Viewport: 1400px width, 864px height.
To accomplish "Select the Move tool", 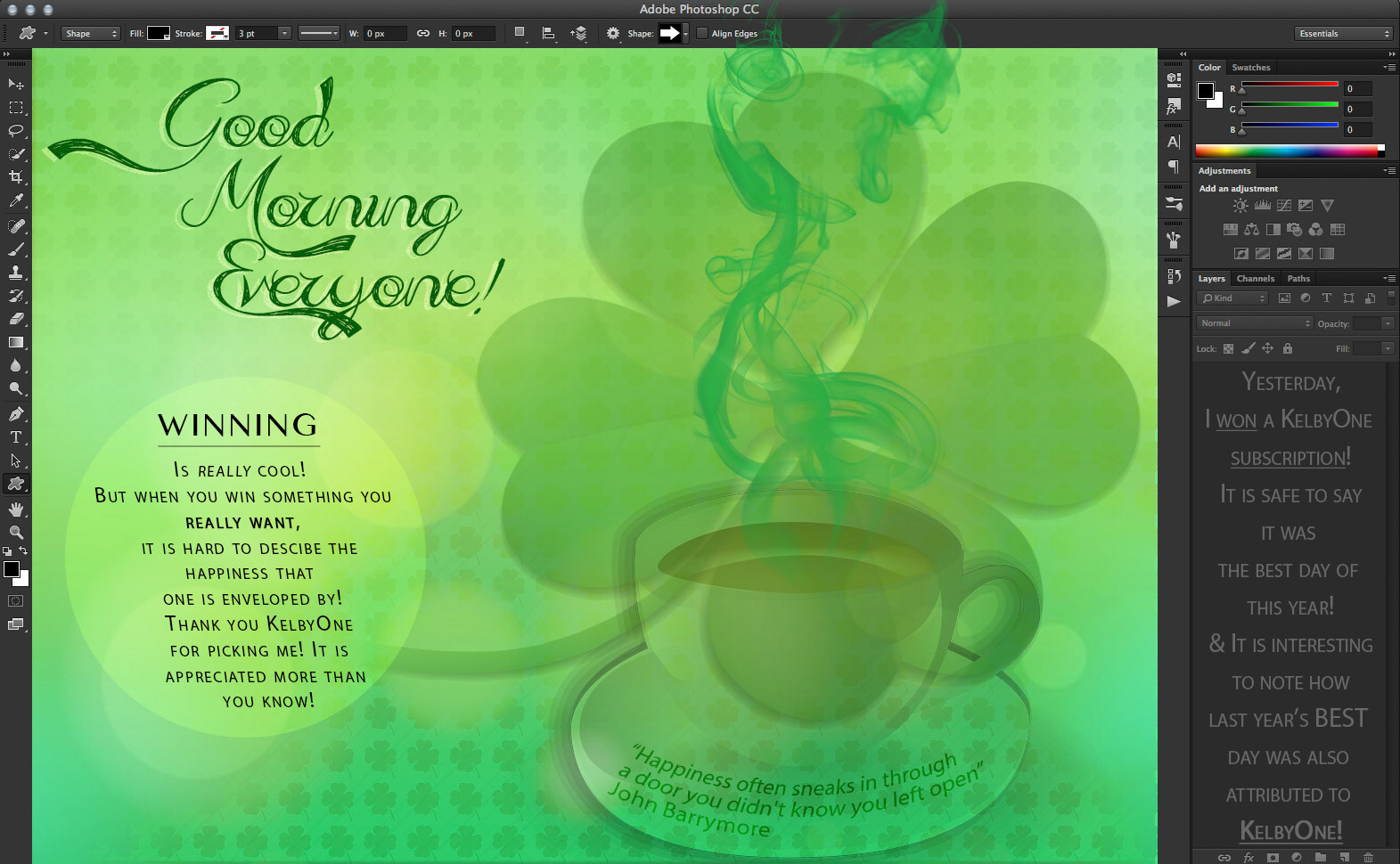I will pyautogui.click(x=16, y=84).
